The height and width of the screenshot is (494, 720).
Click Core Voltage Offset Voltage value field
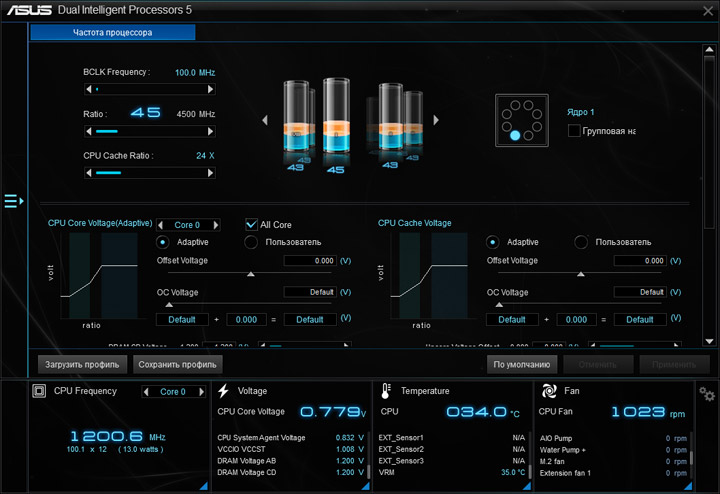(310, 261)
